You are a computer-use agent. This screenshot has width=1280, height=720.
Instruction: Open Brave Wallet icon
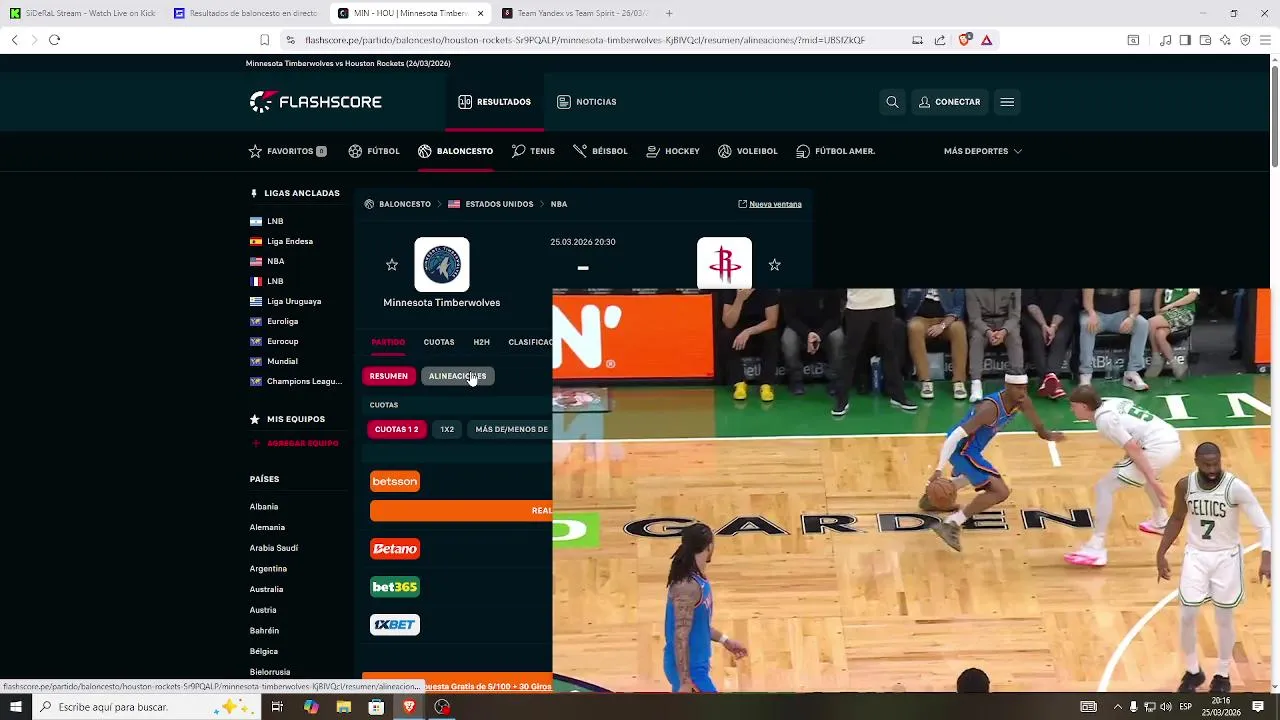pos(1205,40)
